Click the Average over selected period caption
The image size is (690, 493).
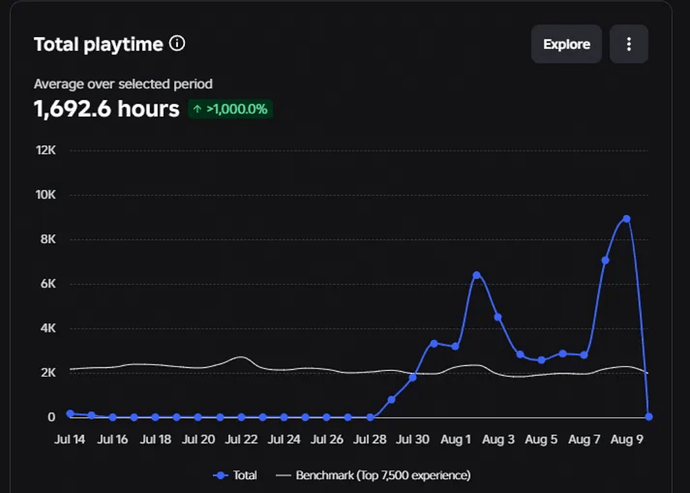[x=123, y=84]
